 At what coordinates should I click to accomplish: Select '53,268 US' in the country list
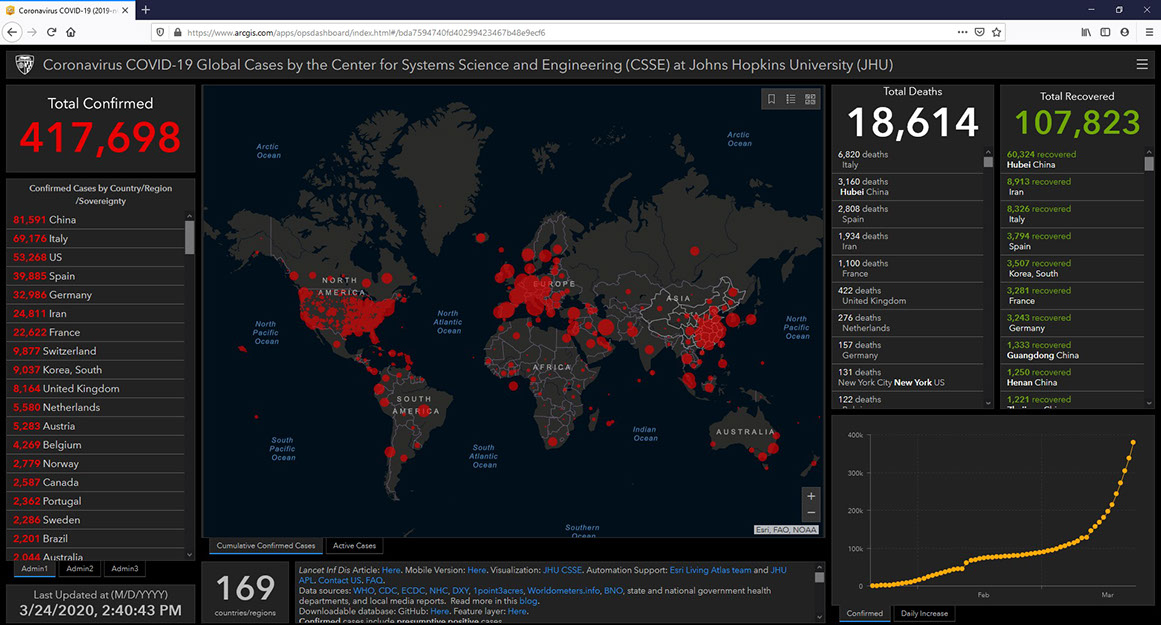point(96,257)
